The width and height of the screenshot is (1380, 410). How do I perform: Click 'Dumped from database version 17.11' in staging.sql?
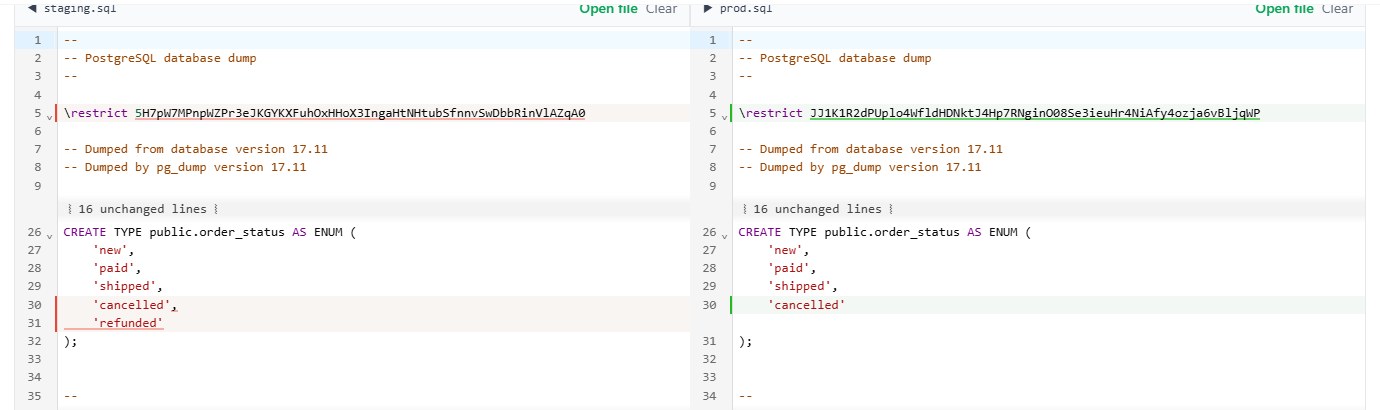[x=195, y=149]
